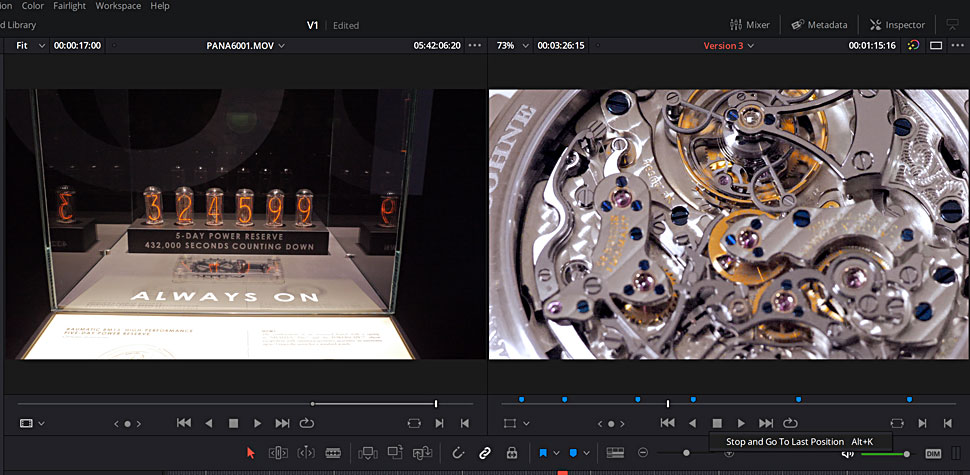The image size is (970, 475).
Task: Click the source viewer scrubber playhead
Action: (x=436, y=403)
